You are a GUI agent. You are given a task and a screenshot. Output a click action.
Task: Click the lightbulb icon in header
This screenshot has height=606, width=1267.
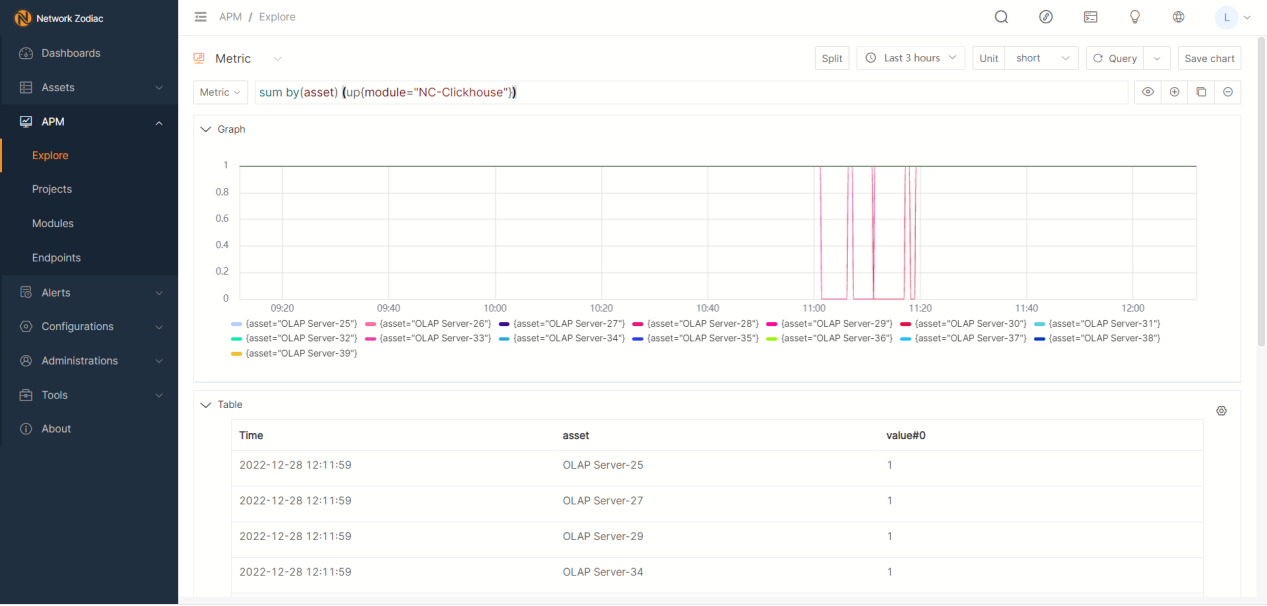point(1135,17)
